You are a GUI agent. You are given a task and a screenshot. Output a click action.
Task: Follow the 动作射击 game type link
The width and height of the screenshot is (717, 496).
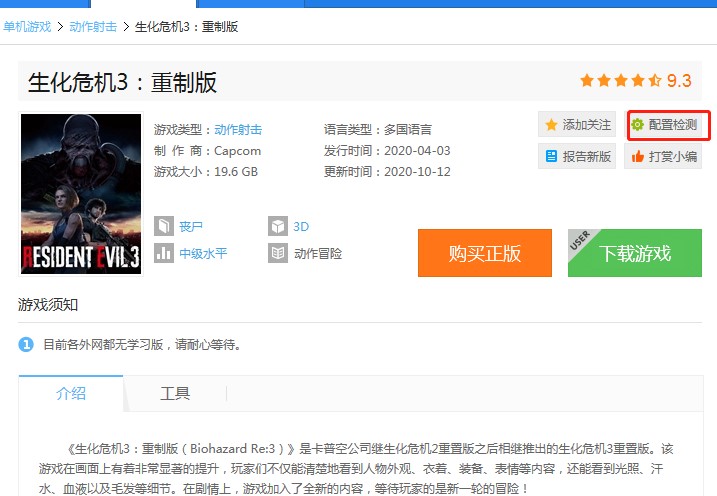coord(238,130)
